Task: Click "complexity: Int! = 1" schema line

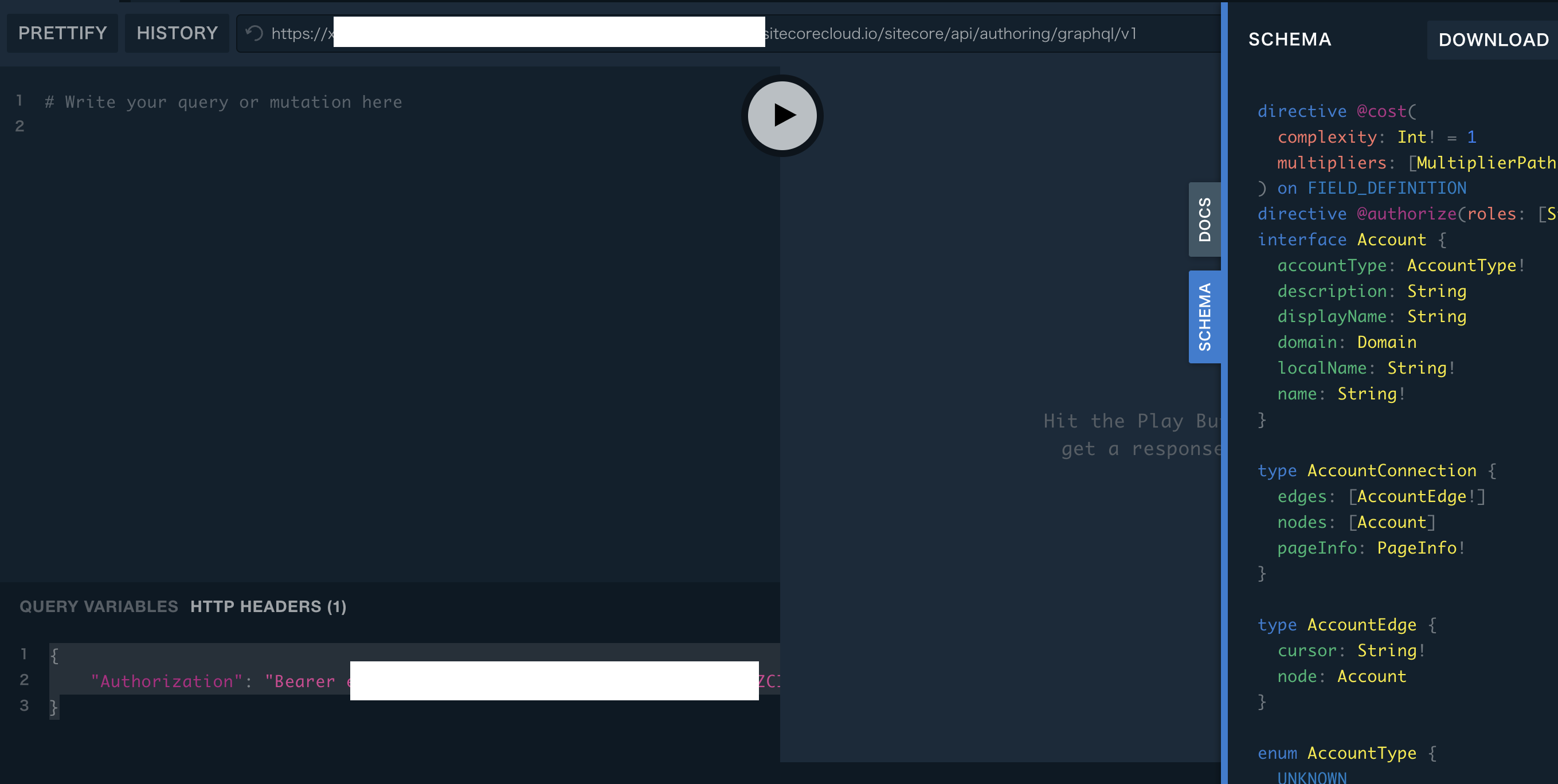Action: 1376,137
